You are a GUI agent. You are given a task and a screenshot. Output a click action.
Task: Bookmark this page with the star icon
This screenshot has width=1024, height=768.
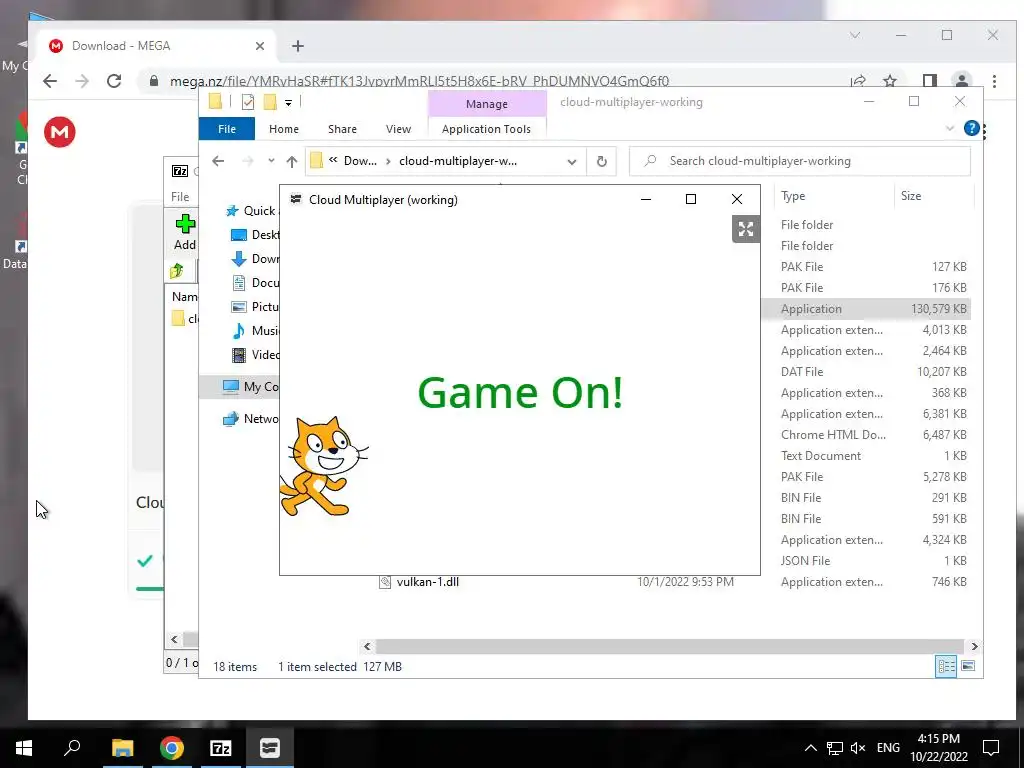(889, 81)
